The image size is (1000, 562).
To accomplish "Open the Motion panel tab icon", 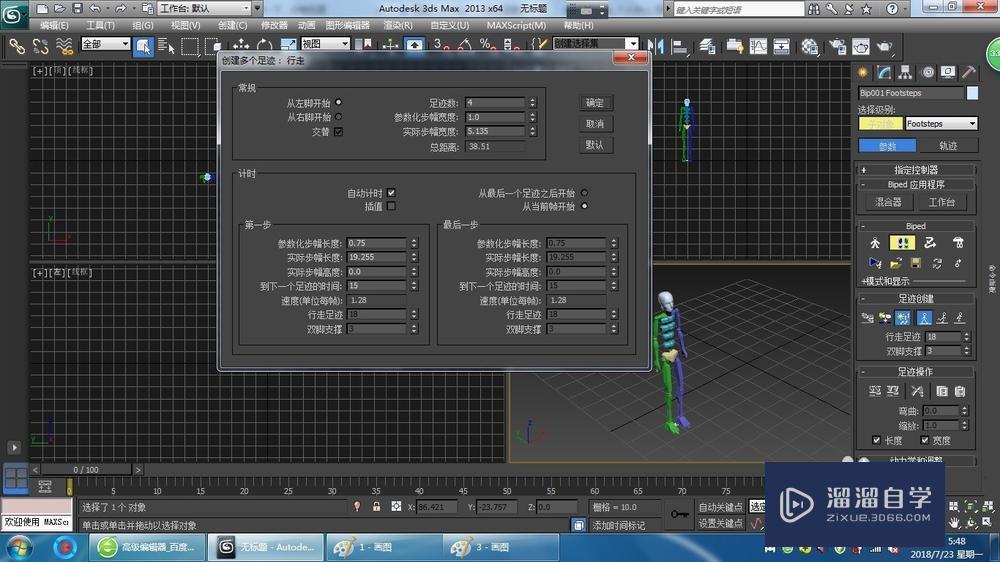I will point(928,72).
